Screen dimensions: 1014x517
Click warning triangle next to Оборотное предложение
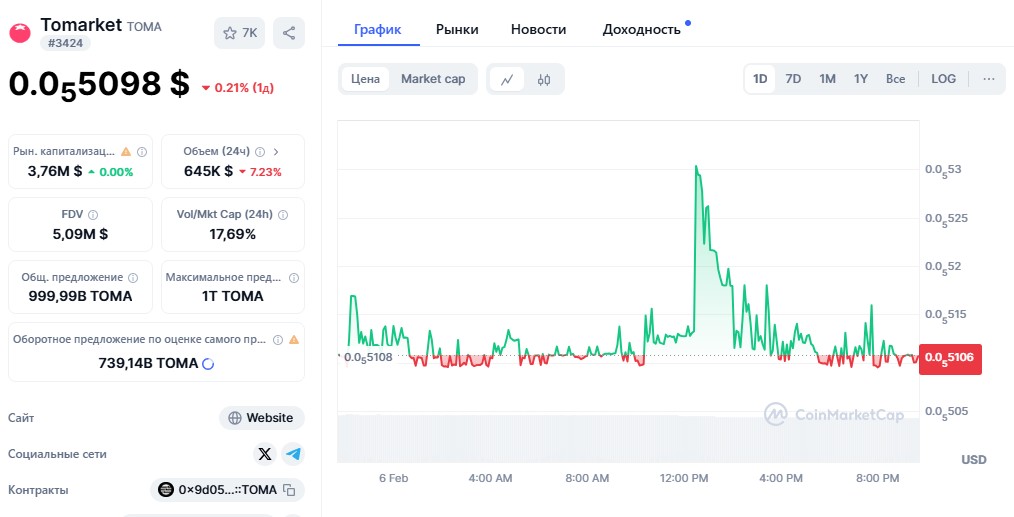click(x=294, y=339)
